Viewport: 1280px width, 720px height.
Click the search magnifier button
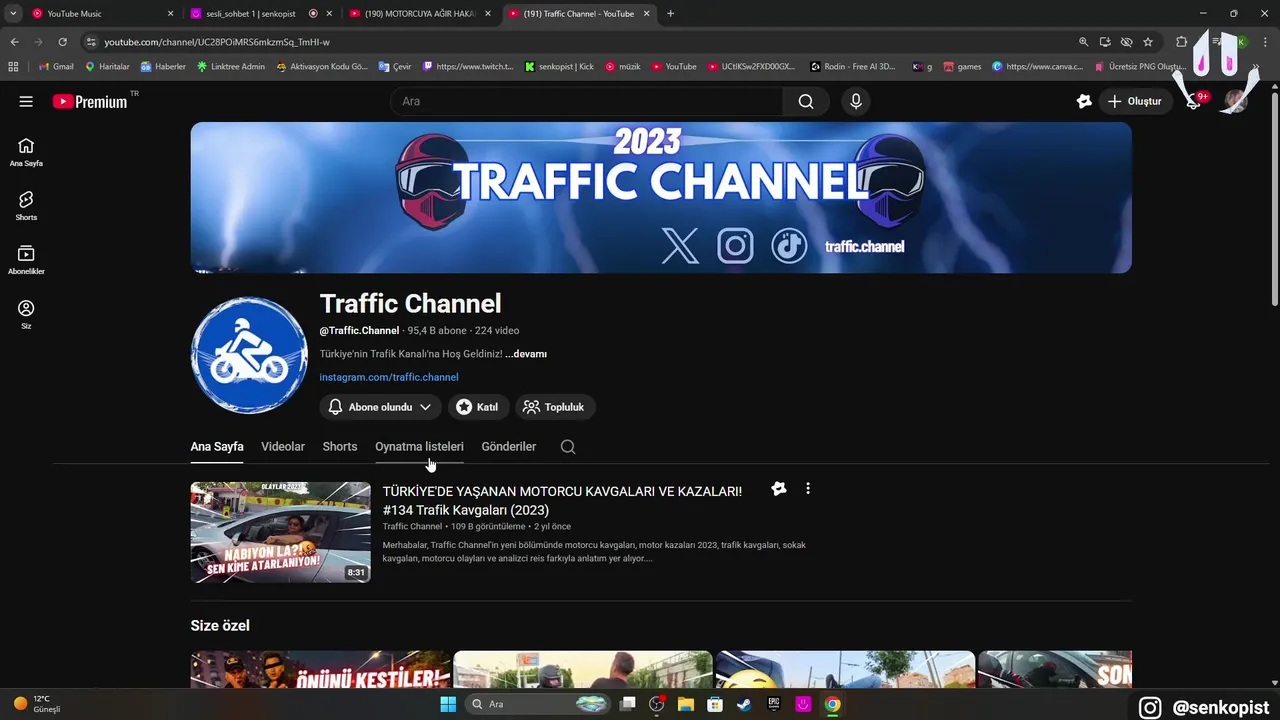[x=806, y=101]
